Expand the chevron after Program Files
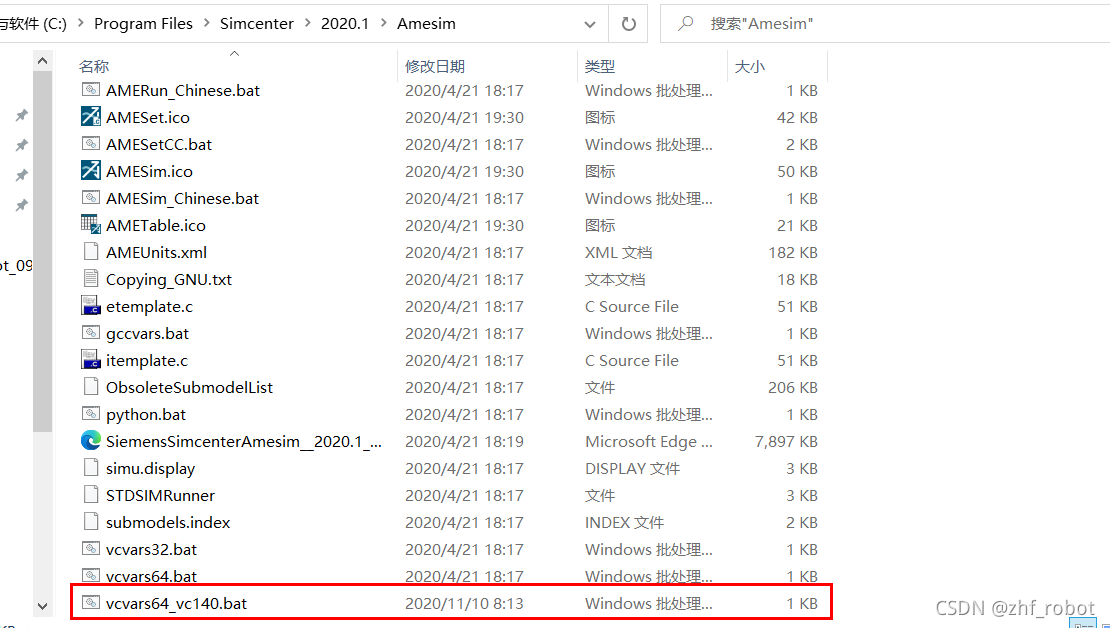 tap(207, 23)
